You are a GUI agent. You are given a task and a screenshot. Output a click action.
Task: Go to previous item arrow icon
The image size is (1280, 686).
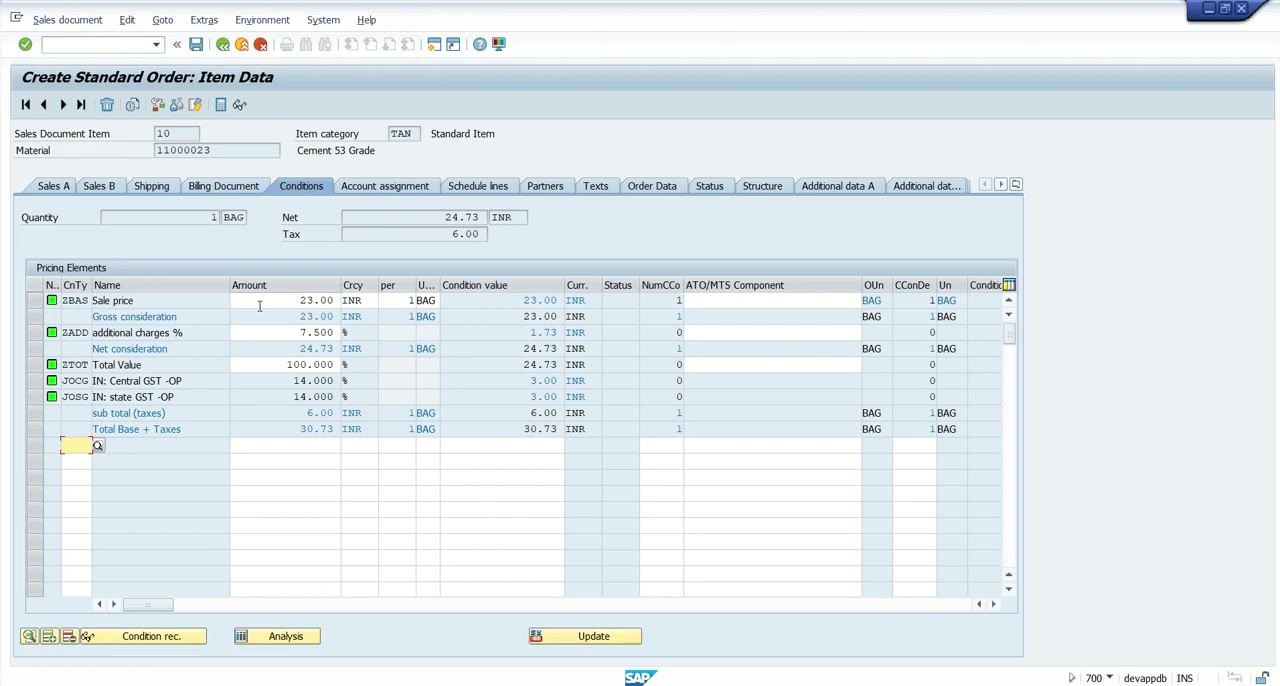point(44,104)
